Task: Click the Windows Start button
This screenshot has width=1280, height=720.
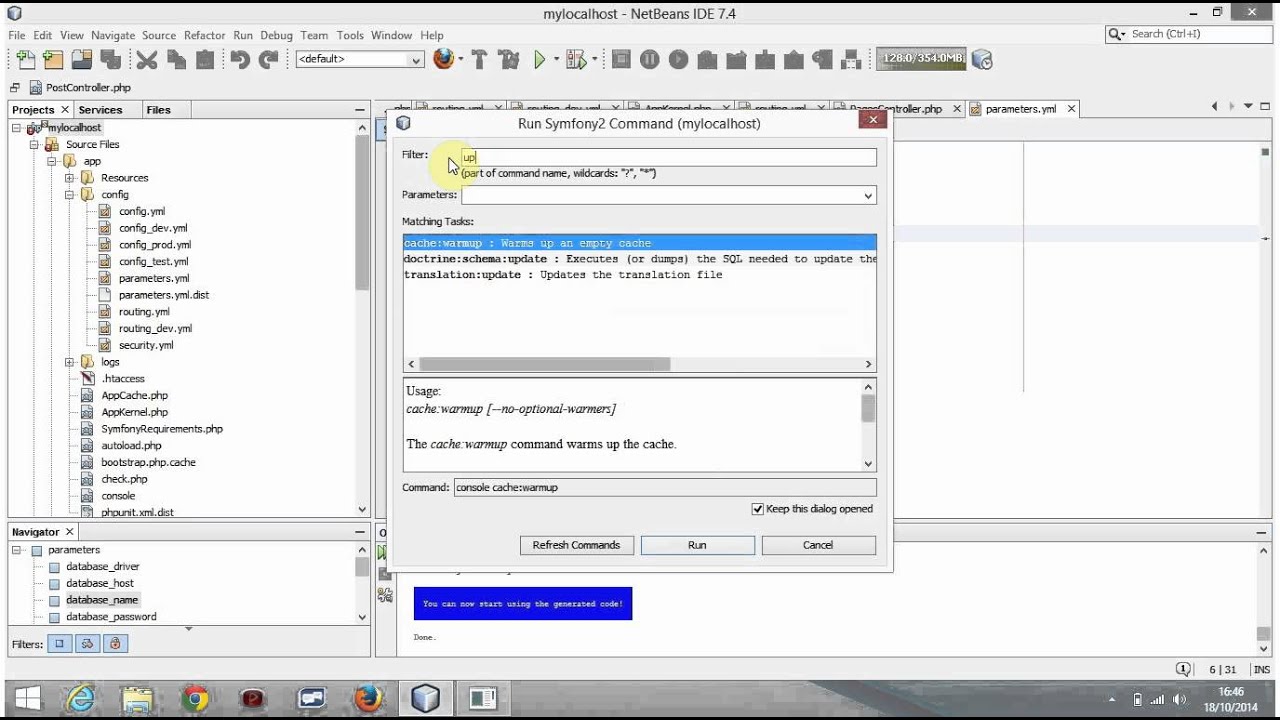Action: pos(27,698)
